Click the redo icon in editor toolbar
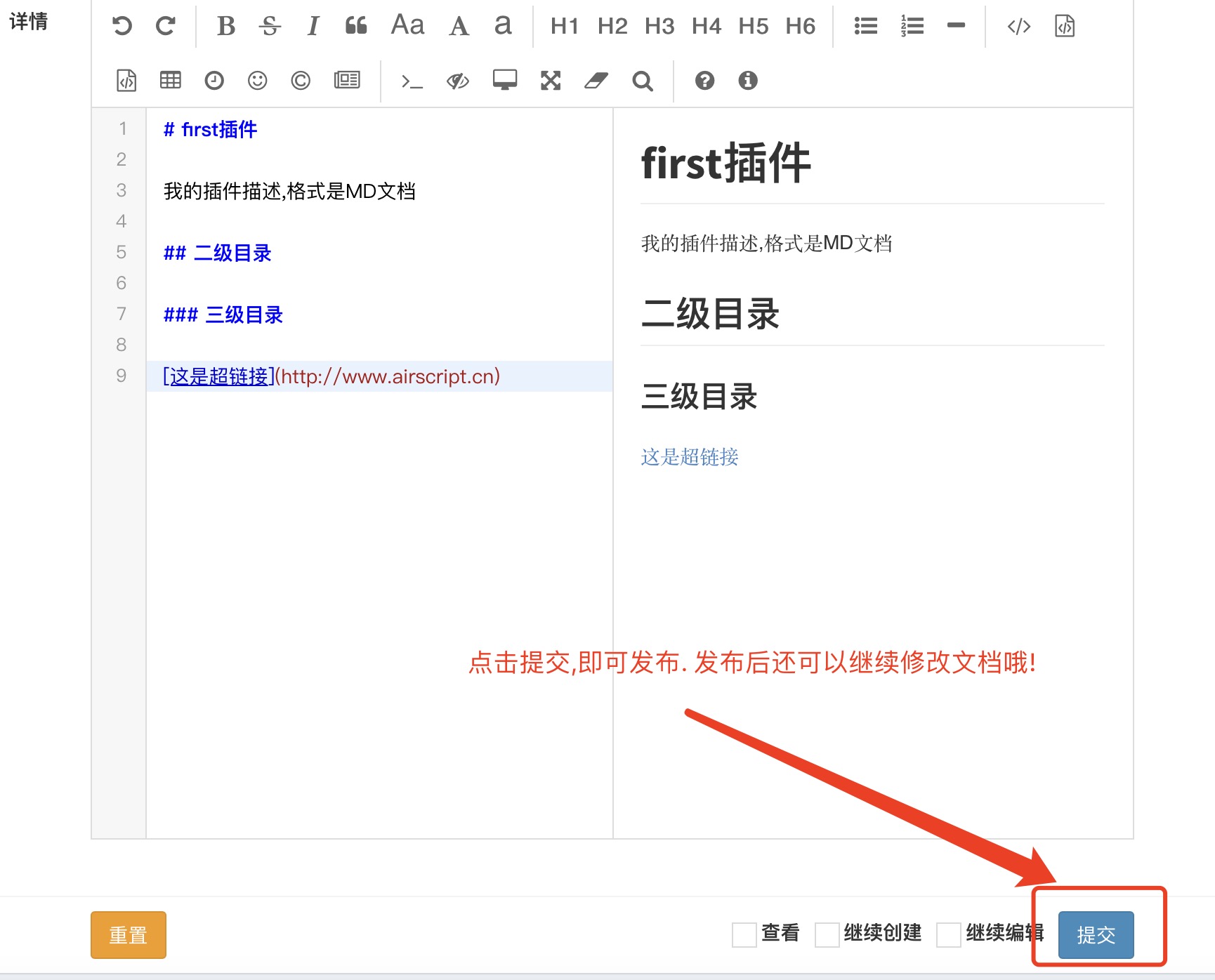Screen dimensions: 1215x980 tap(166, 26)
